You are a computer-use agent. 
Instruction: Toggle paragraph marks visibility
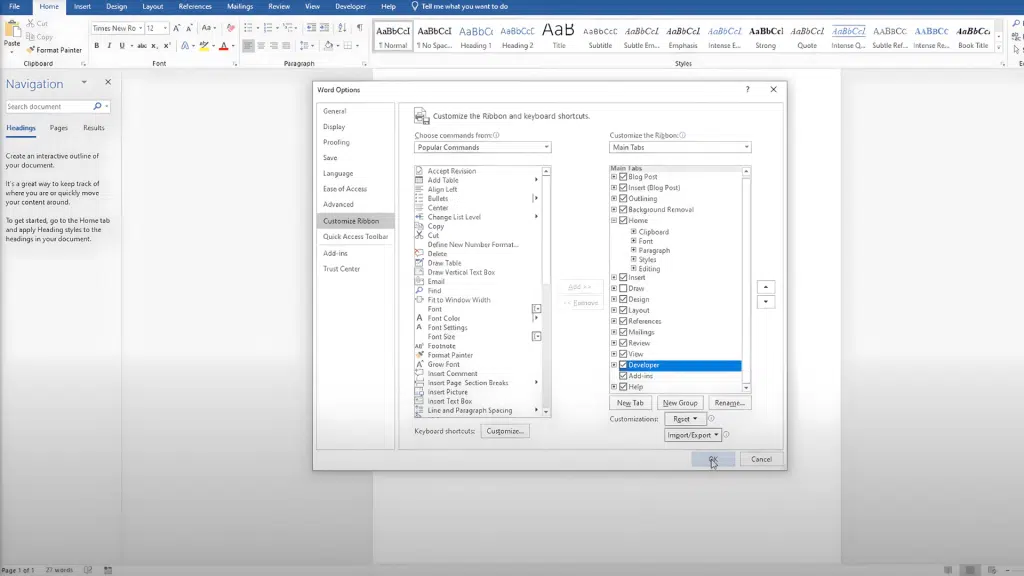(x=358, y=28)
